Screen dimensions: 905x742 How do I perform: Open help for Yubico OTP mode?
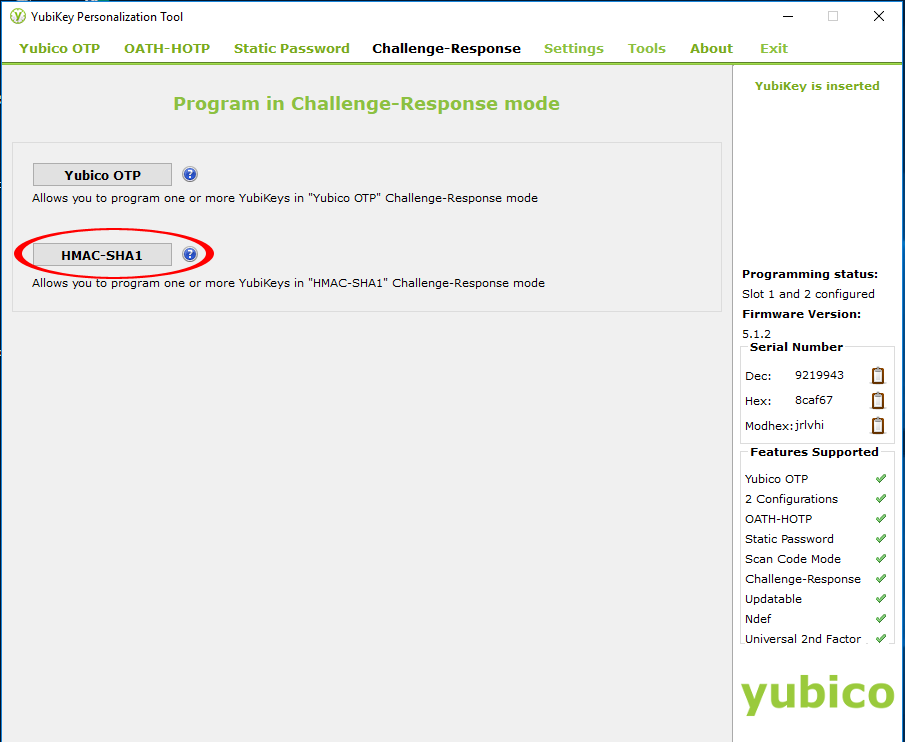click(x=190, y=174)
